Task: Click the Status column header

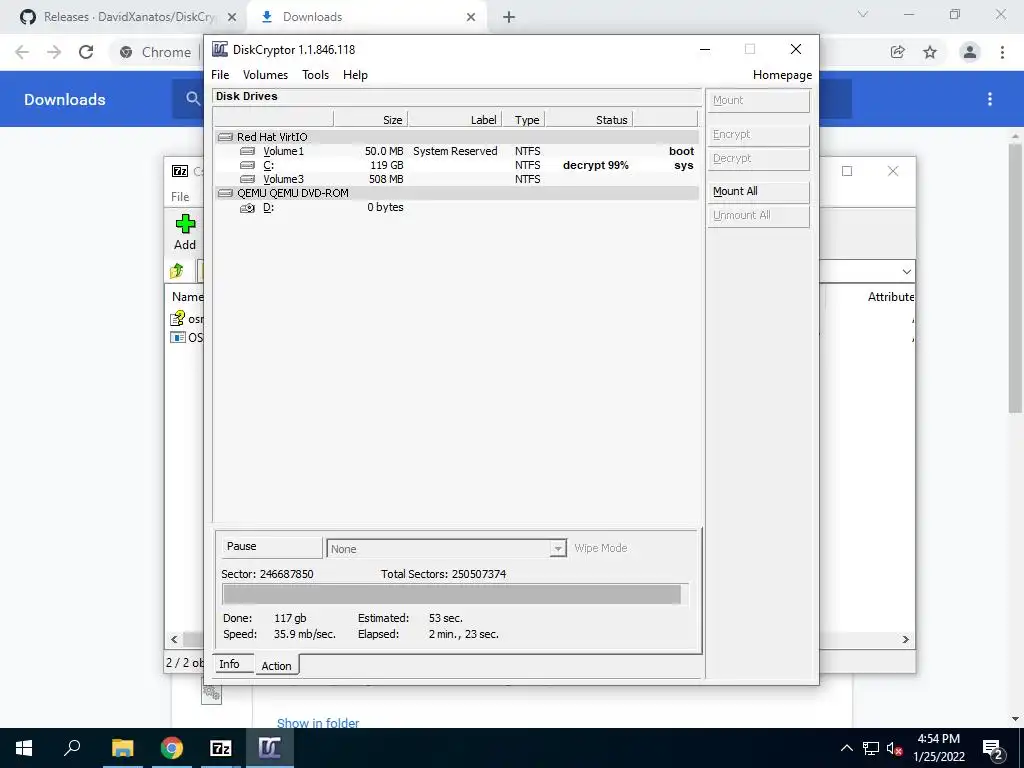Action: point(589,120)
